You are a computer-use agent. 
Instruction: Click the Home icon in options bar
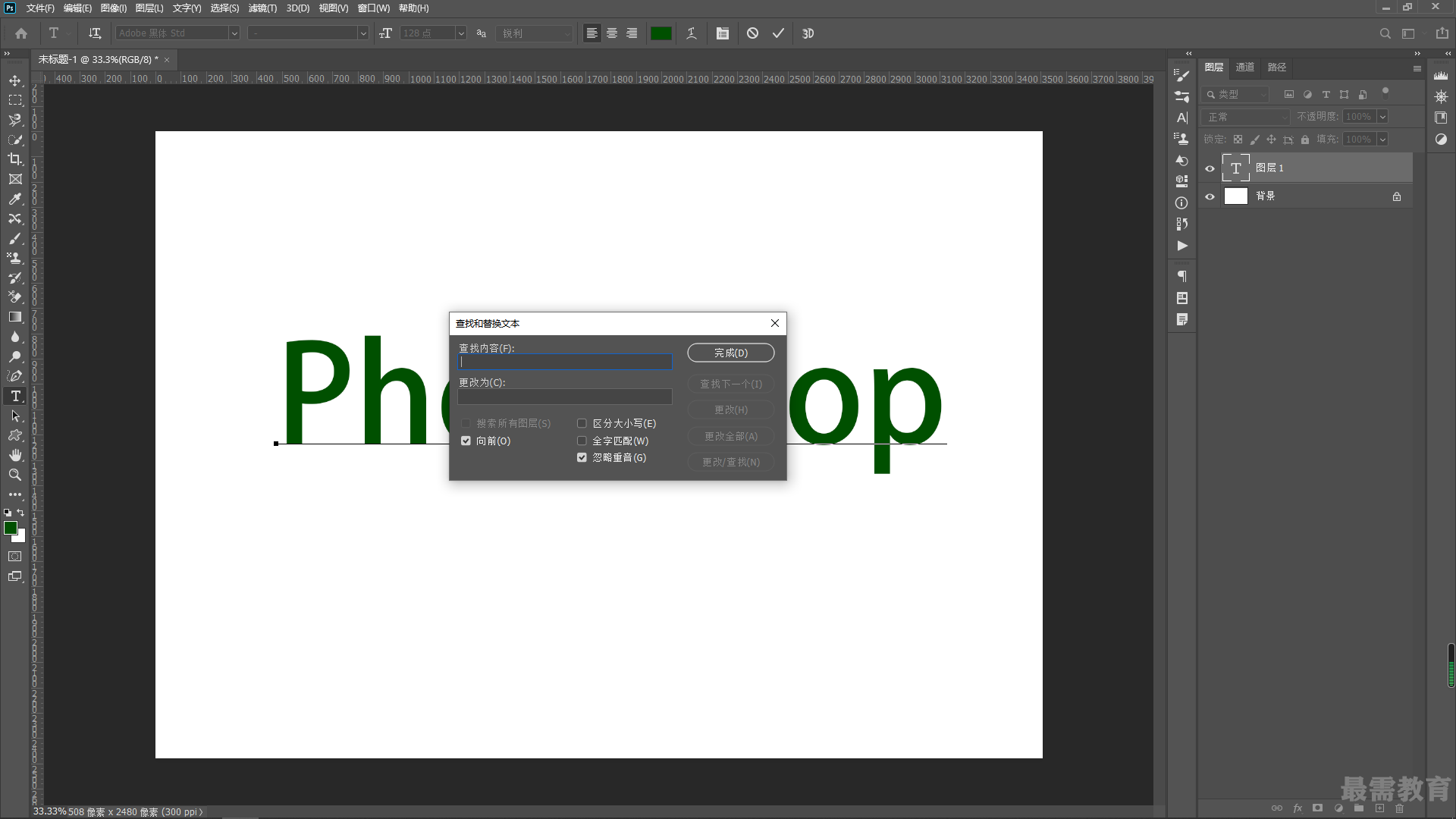pos(21,33)
